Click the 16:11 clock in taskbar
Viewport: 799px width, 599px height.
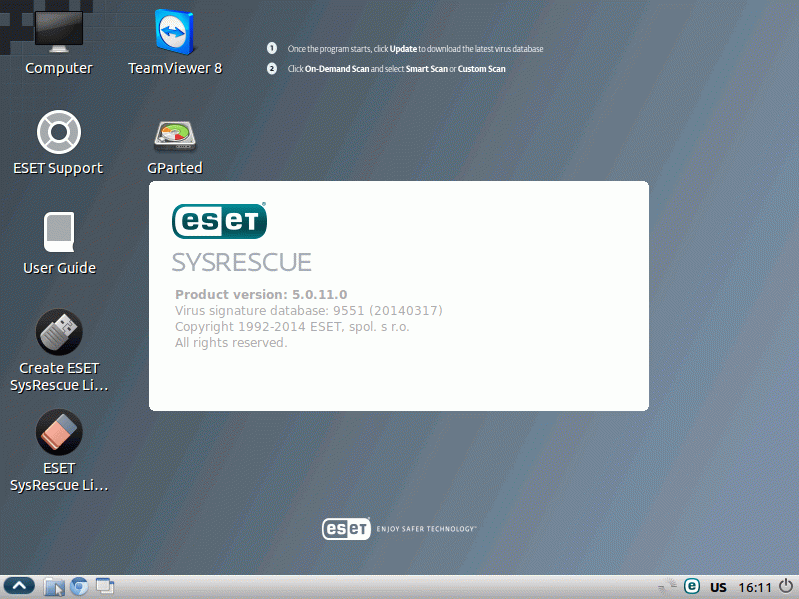[x=755, y=587]
